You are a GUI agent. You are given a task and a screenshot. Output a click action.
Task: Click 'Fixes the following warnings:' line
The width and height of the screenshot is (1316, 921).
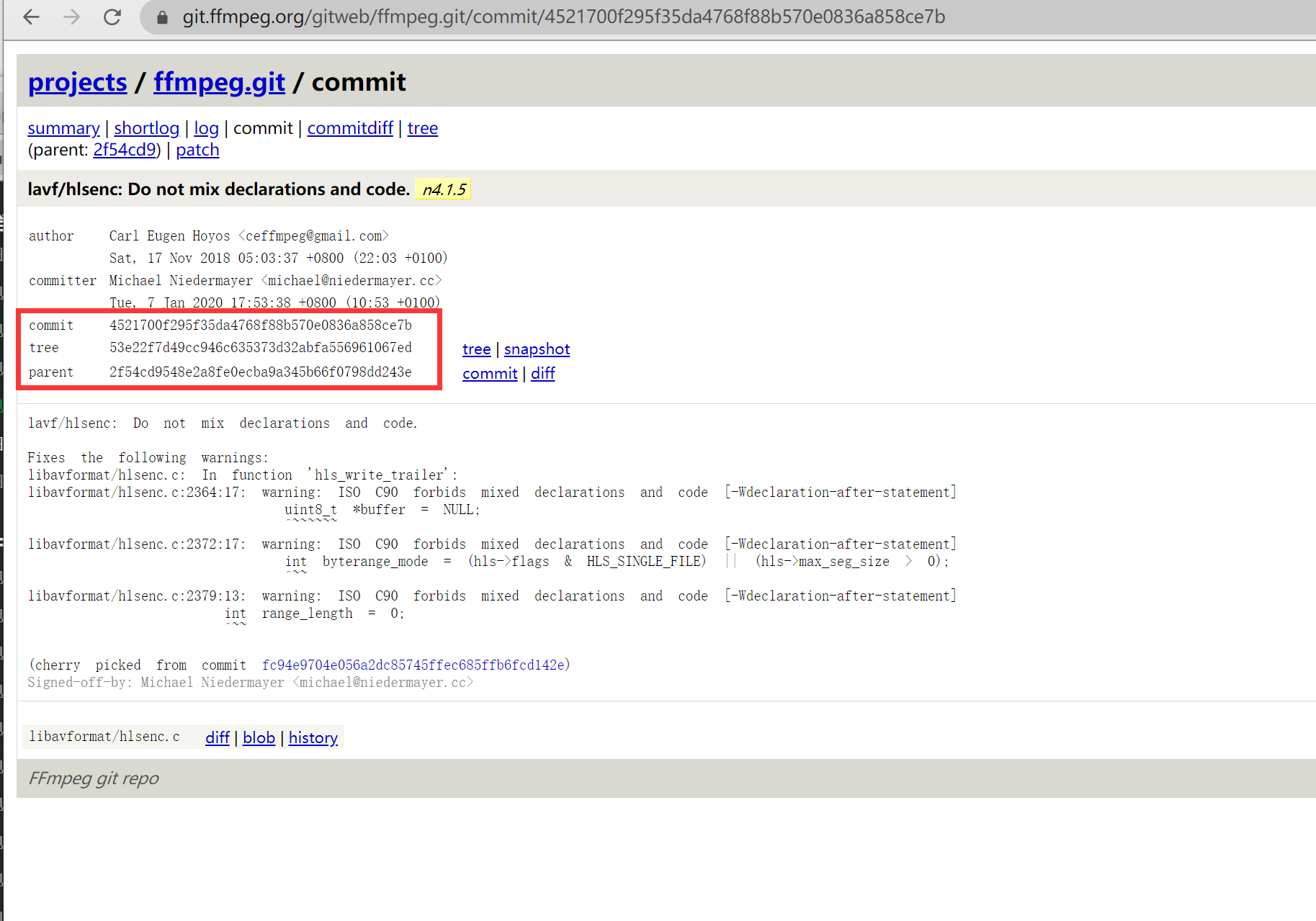point(148,458)
